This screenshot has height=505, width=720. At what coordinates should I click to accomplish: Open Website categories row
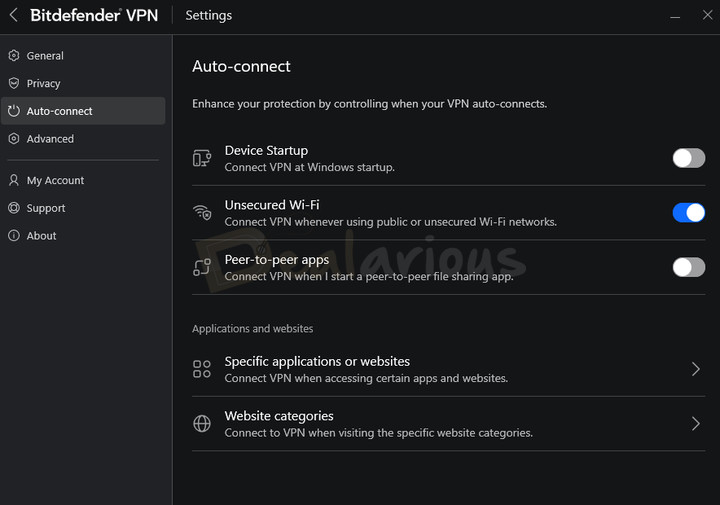pyautogui.click(x=449, y=423)
